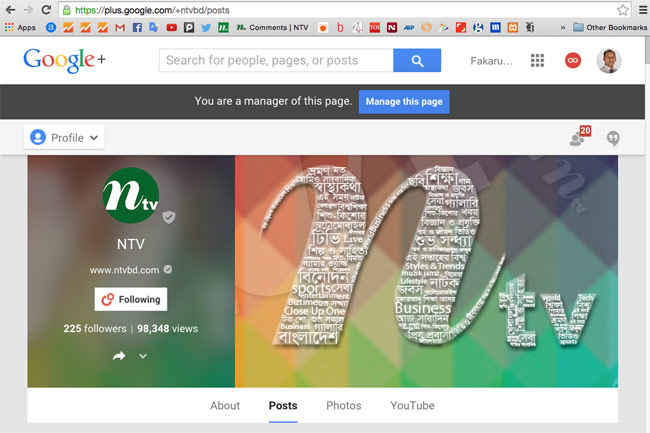Screen dimensions: 650x433
Task: Click the page vertical scrollbar
Action: coord(647,51)
